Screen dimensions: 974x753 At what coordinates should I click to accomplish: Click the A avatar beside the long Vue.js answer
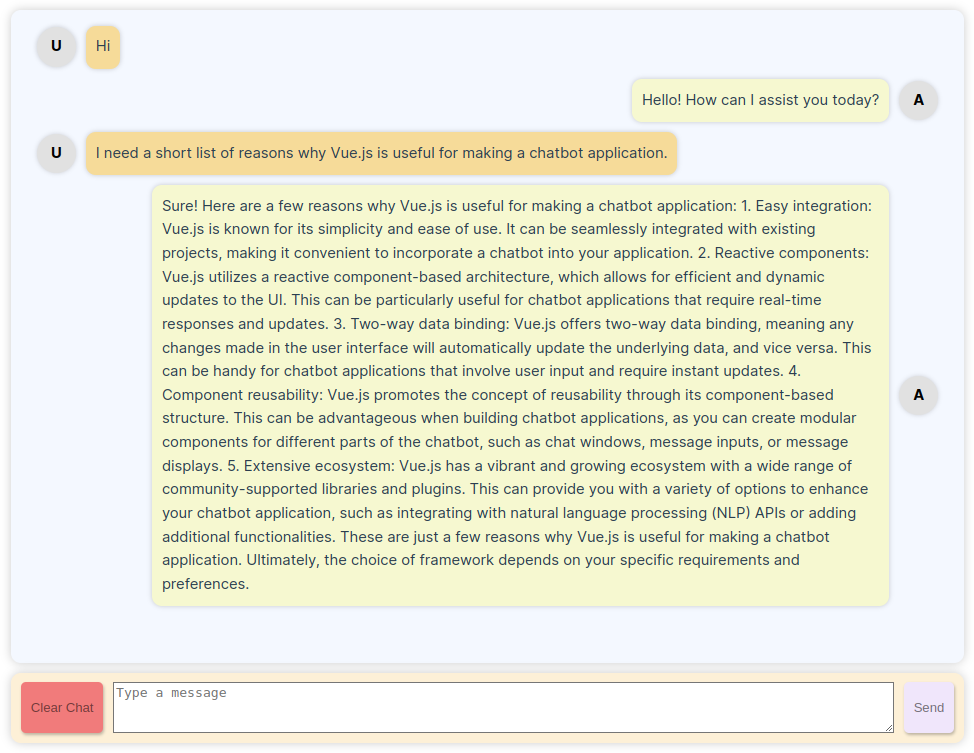918,395
